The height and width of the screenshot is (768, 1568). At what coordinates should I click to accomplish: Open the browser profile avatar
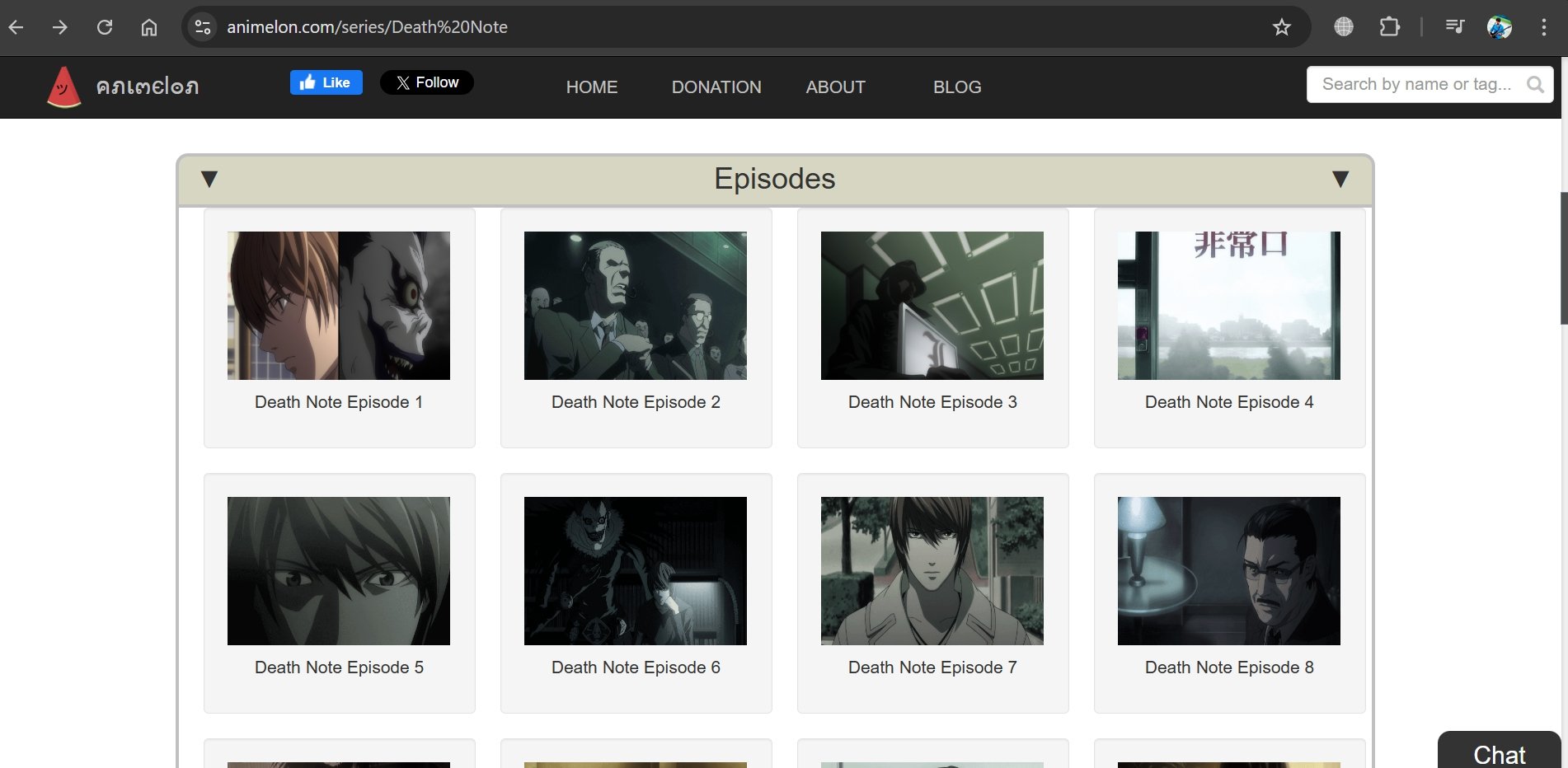point(1500,27)
